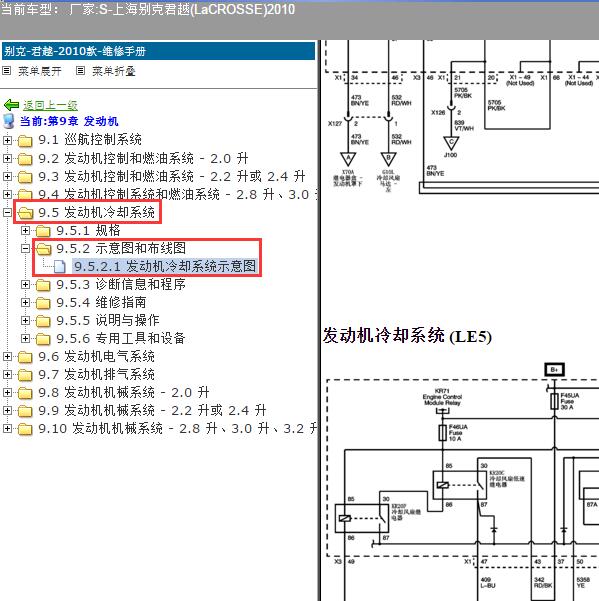Expand the 9.4 发动机控制系统和燃油系统 node

pyautogui.click(x=7, y=194)
